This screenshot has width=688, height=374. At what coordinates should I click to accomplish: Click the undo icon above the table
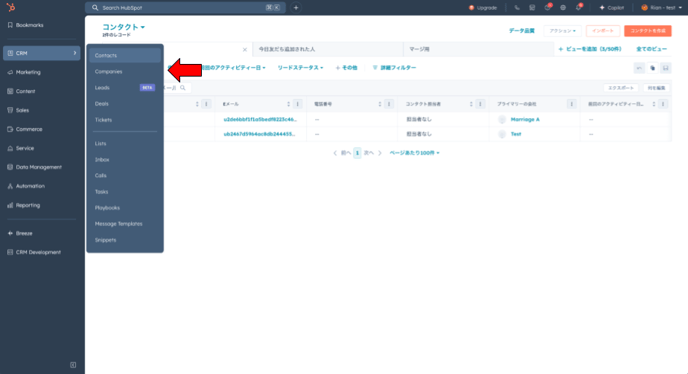(639, 68)
